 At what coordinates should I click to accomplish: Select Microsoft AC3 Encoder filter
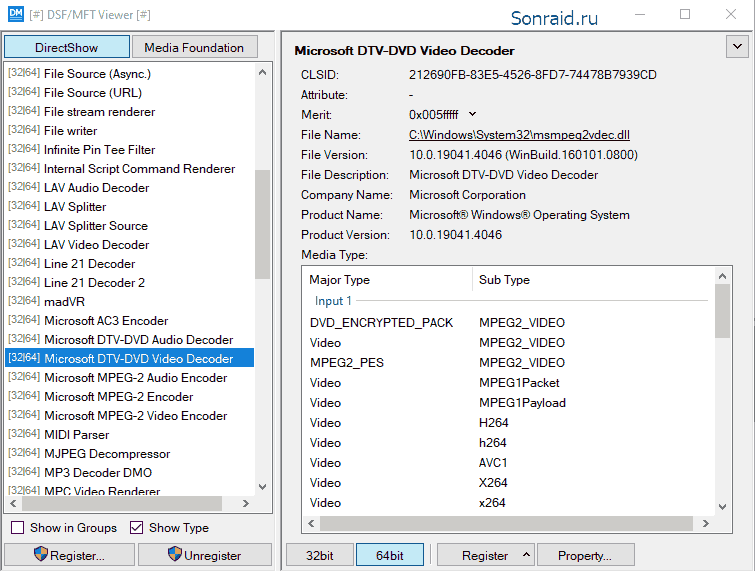click(x=130, y=321)
